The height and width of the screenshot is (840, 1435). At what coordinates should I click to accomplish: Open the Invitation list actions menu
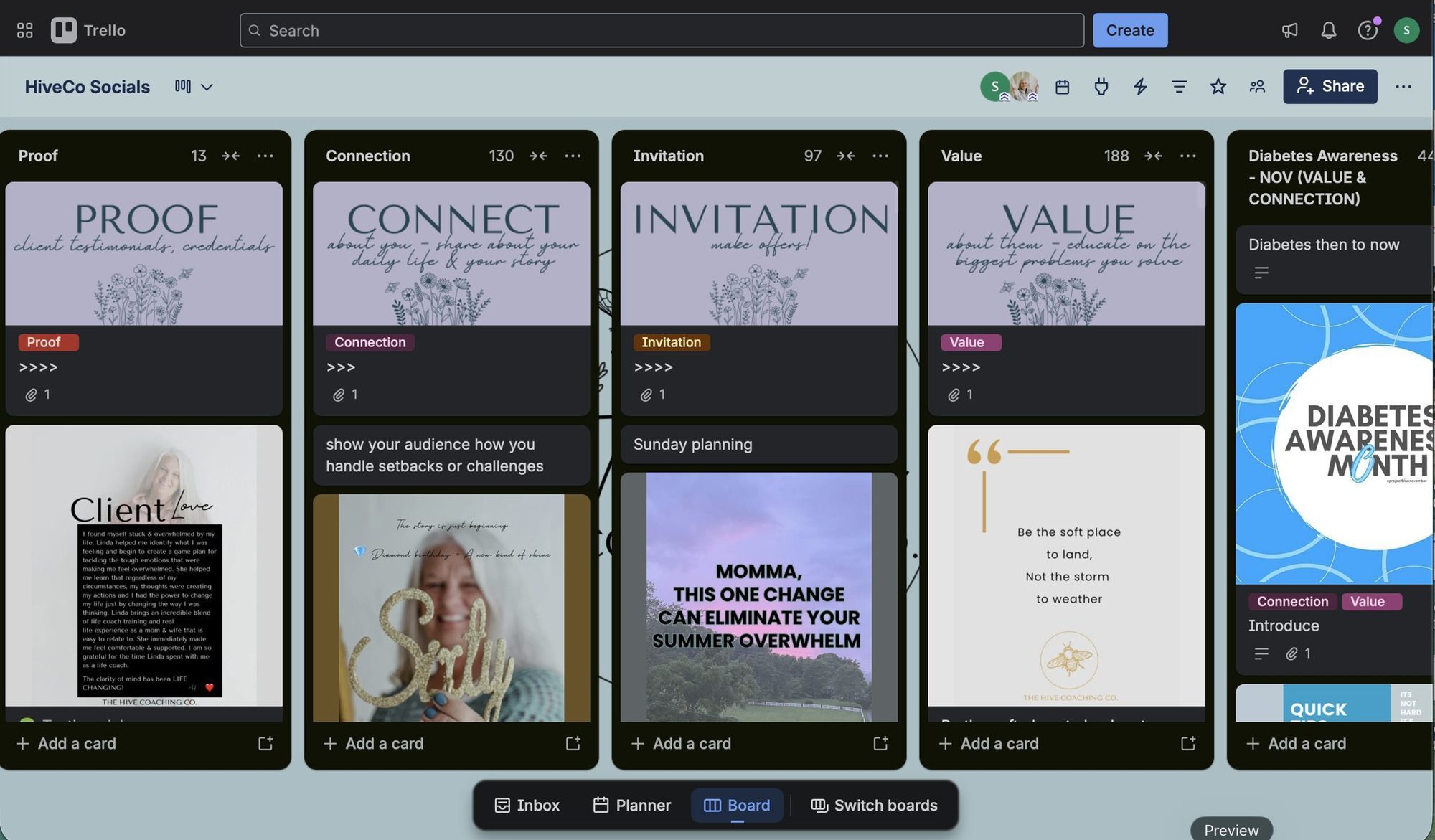[x=880, y=156]
